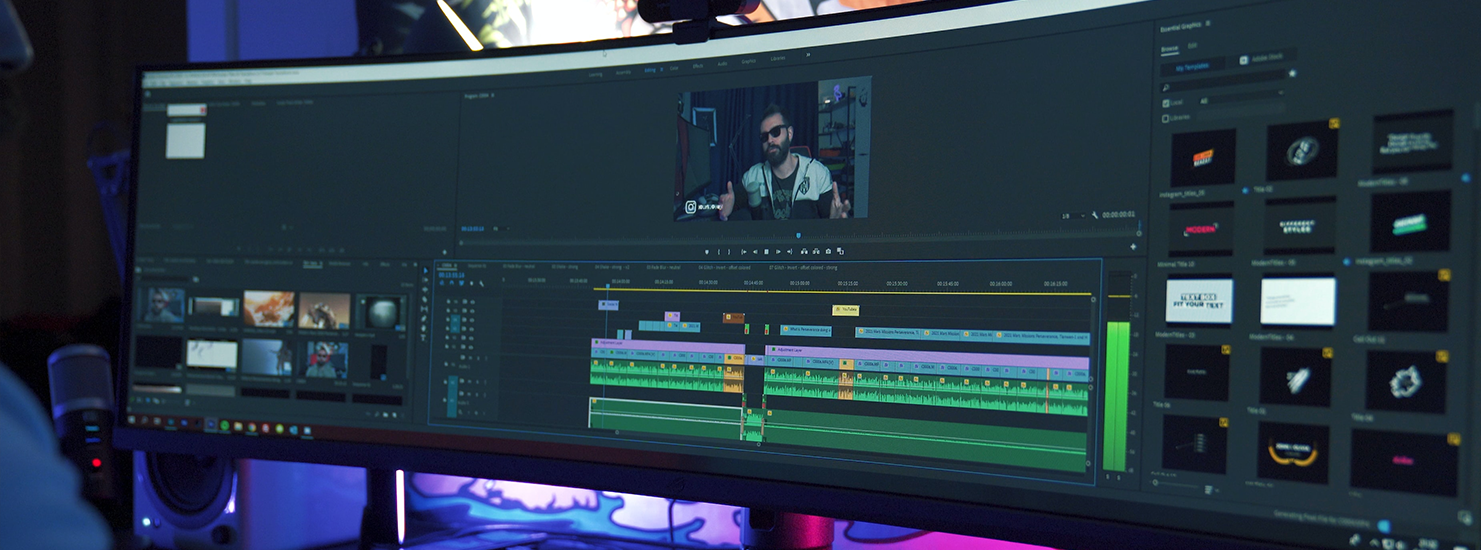
Task: Select the ModernTitles - 05 template thumbnail
Action: (1301, 227)
